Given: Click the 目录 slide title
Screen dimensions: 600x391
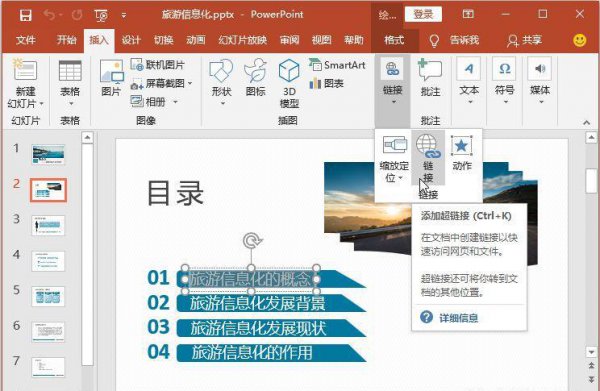Looking at the screenshot, I should [x=175, y=193].
